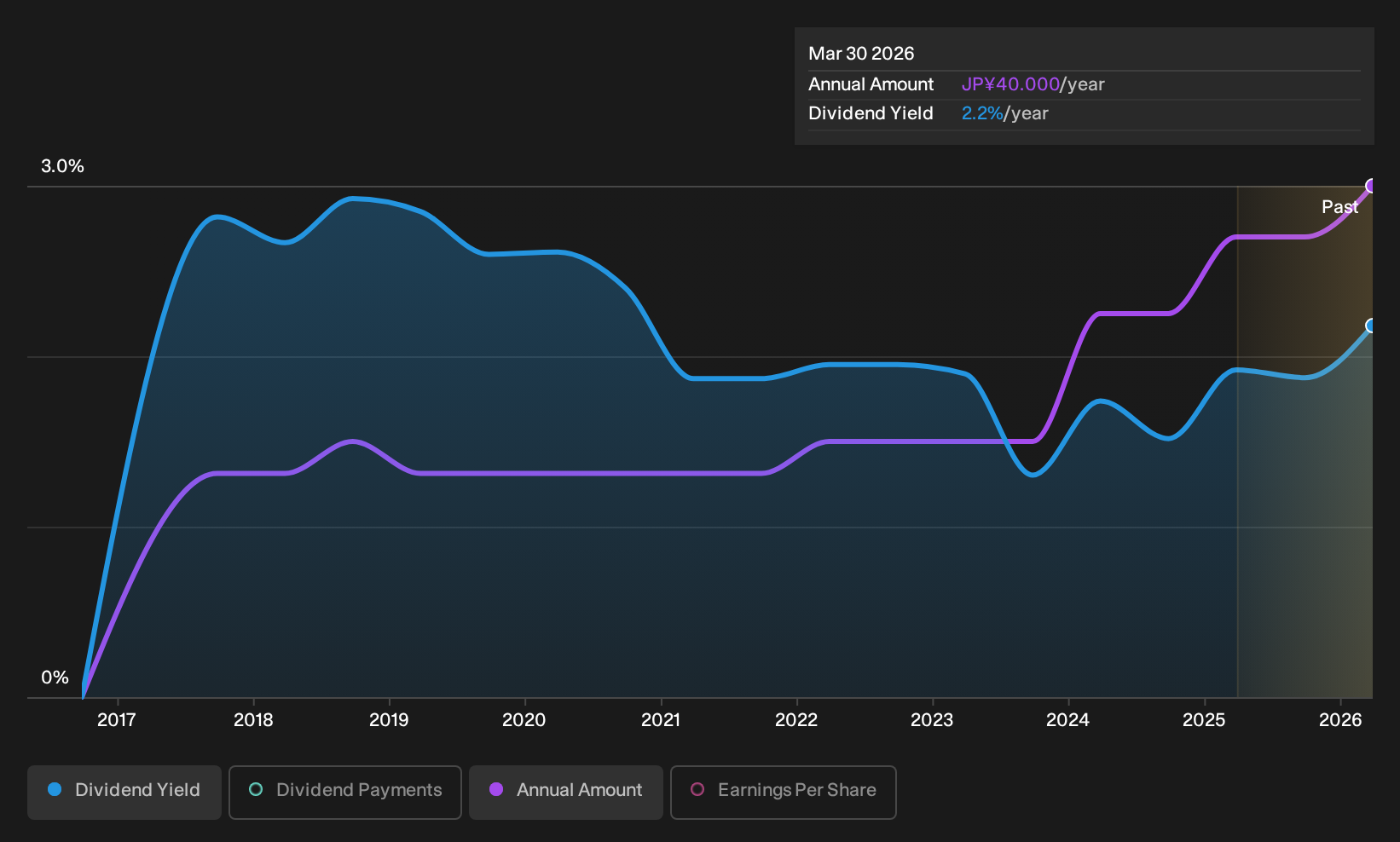Click the Mar 30 2026 tooltip date
The width and height of the screenshot is (1400, 842).
pos(861,54)
